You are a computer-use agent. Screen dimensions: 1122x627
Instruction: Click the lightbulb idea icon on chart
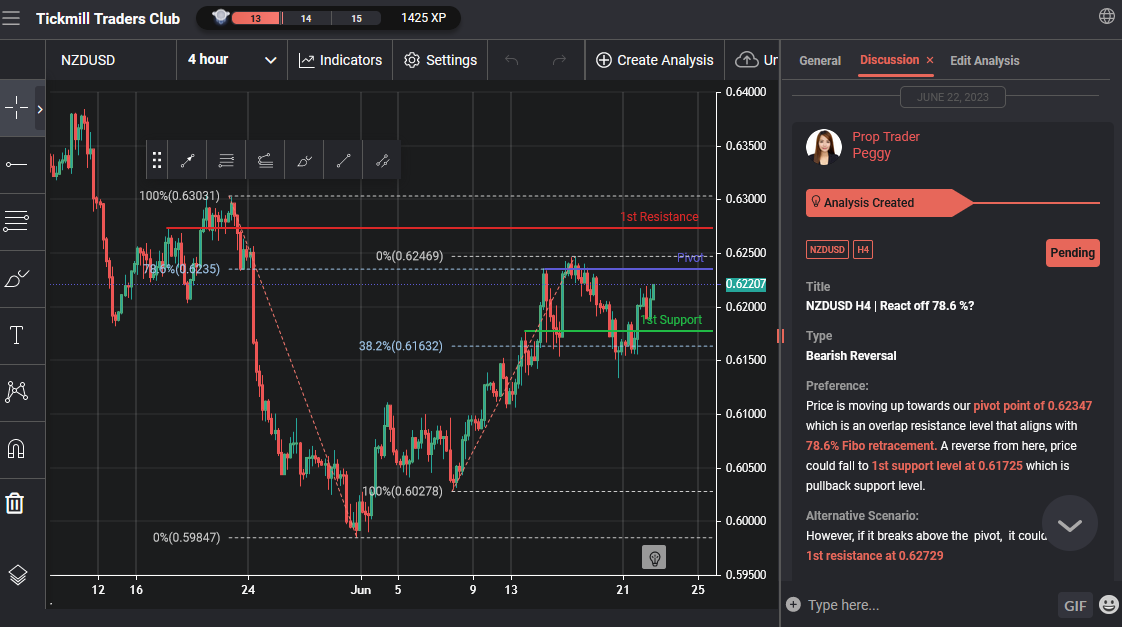[x=654, y=558]
